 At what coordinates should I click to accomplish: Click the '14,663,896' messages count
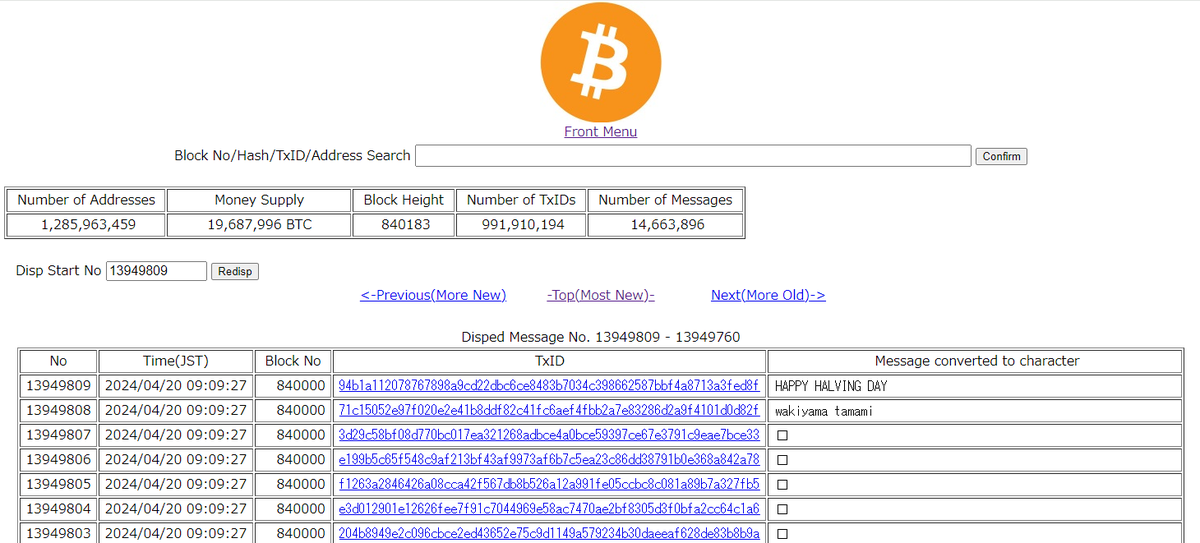(x=665, y=225)
